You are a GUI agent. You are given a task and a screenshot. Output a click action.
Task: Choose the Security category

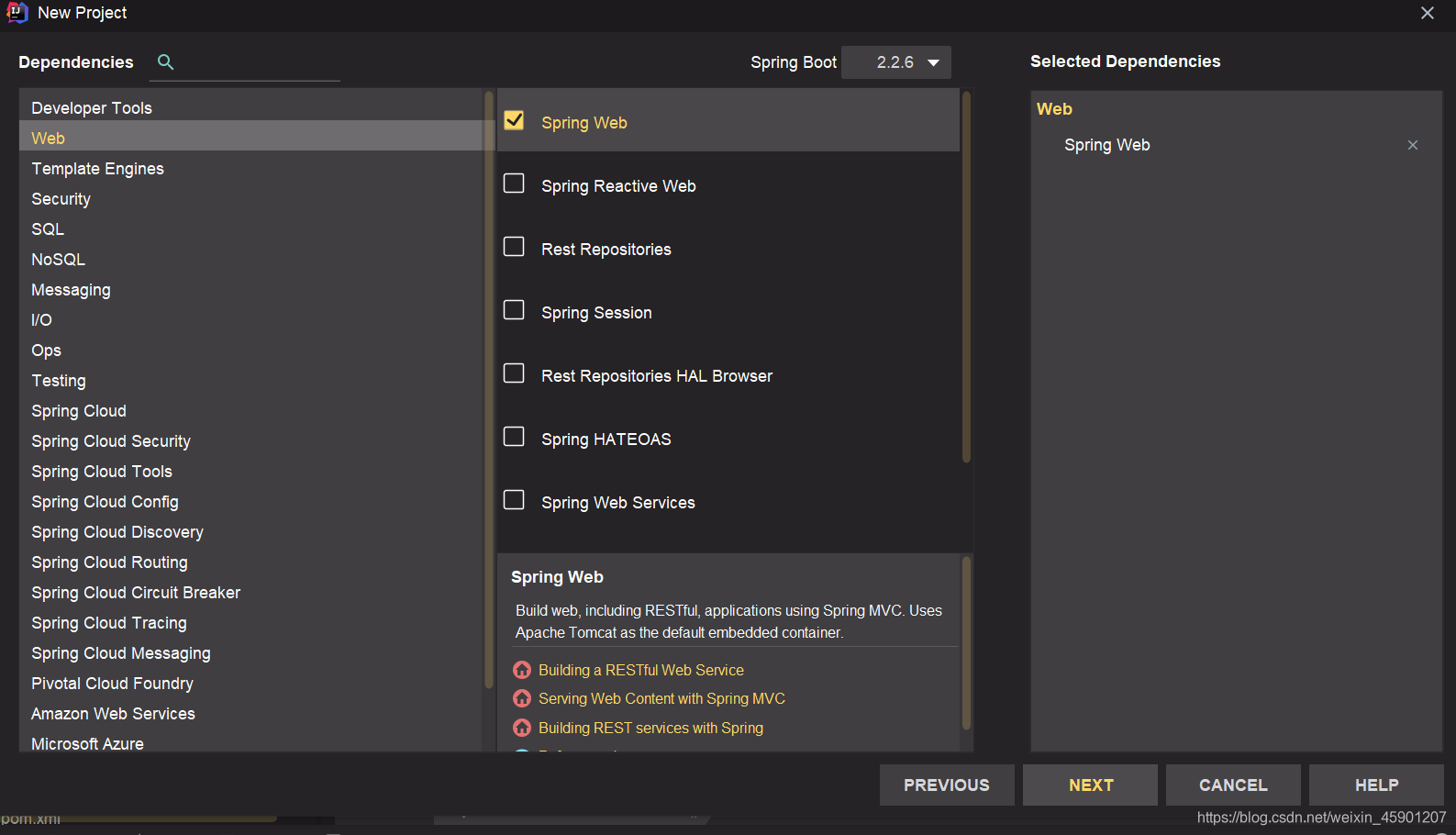click(x=251, y=199)
